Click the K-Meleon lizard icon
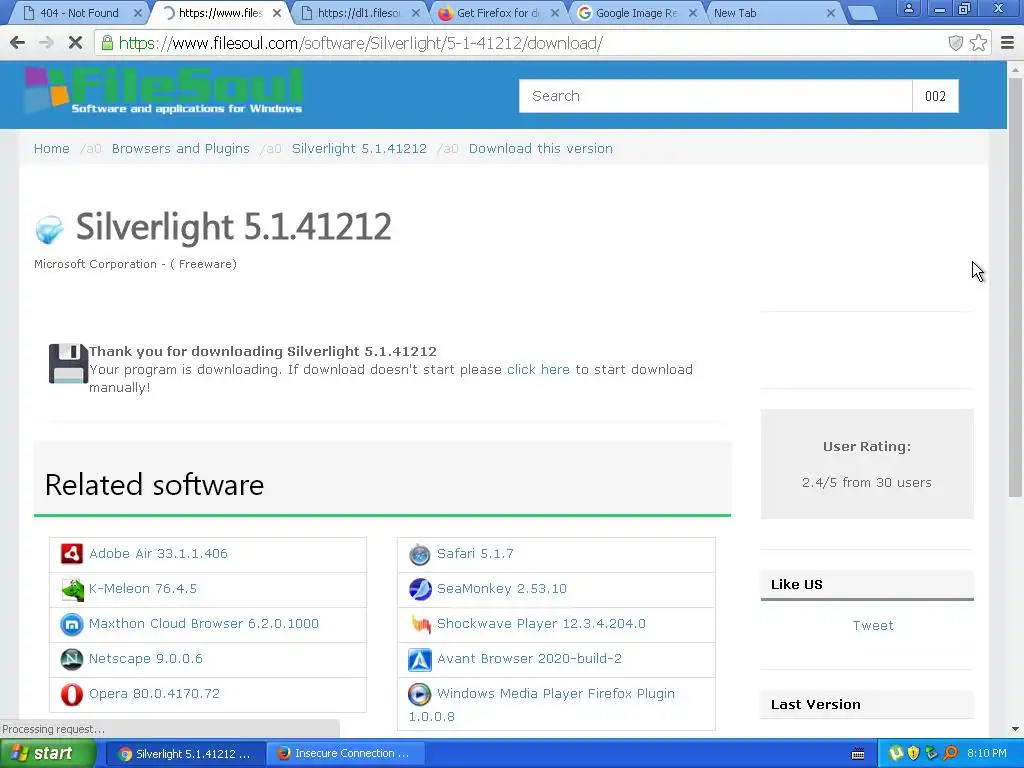 (x=72, y=589)
